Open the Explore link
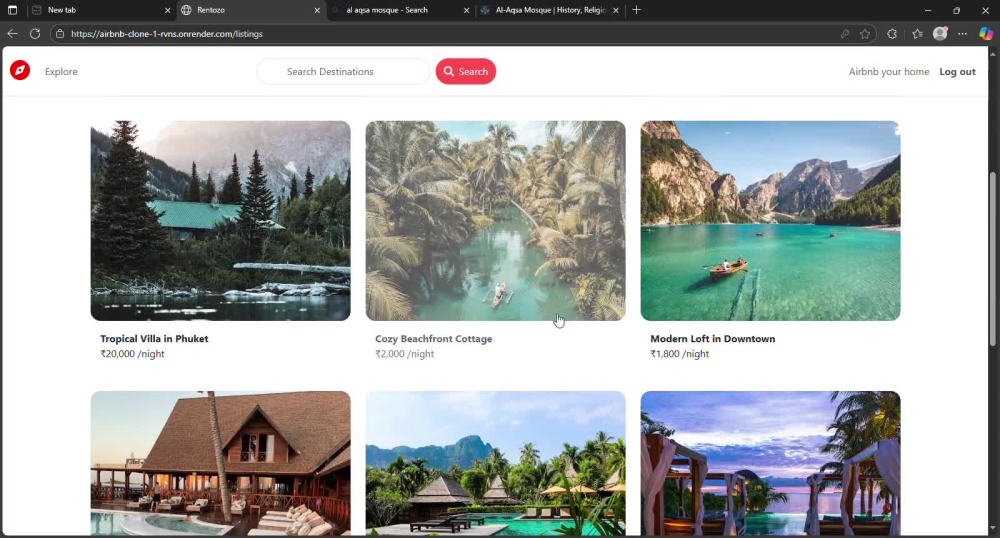The height and width of the screenshot is (538, 1000). [x=61, y=71]
